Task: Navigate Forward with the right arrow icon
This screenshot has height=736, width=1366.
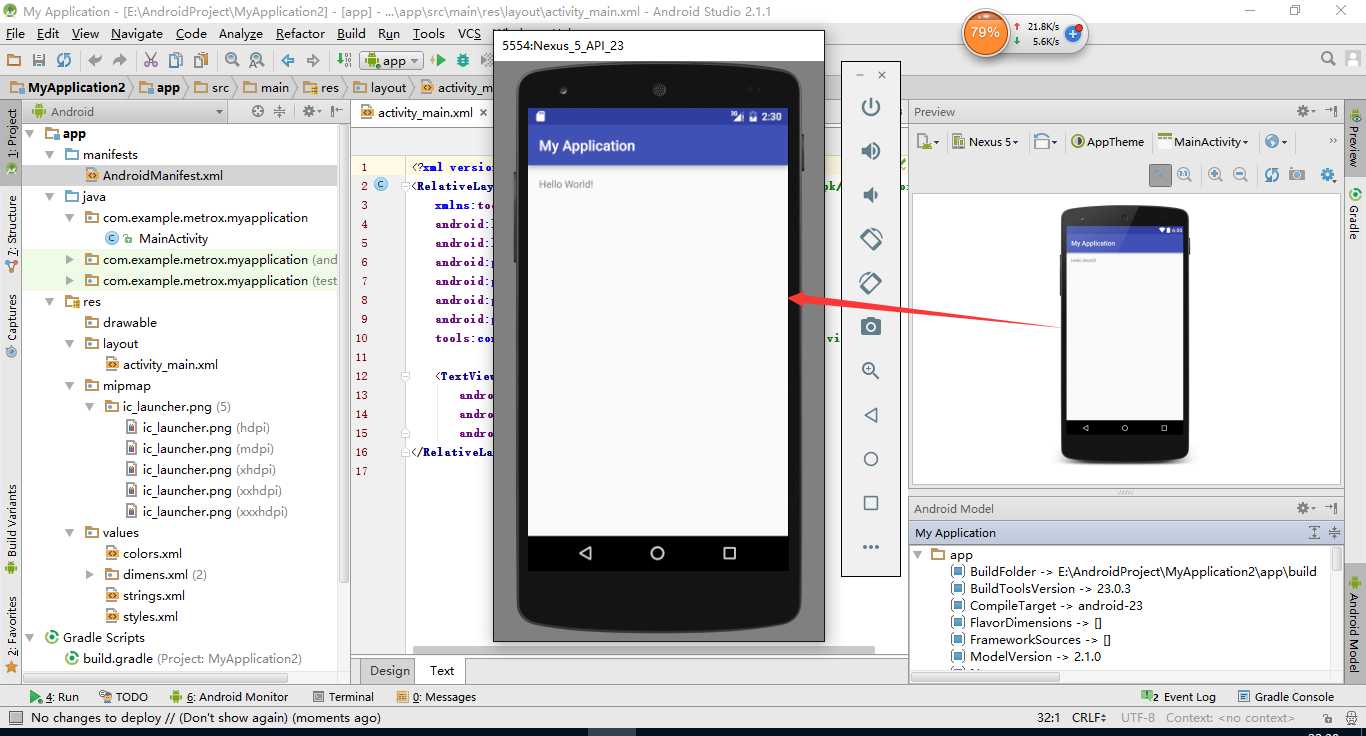Action: (313, 60)
